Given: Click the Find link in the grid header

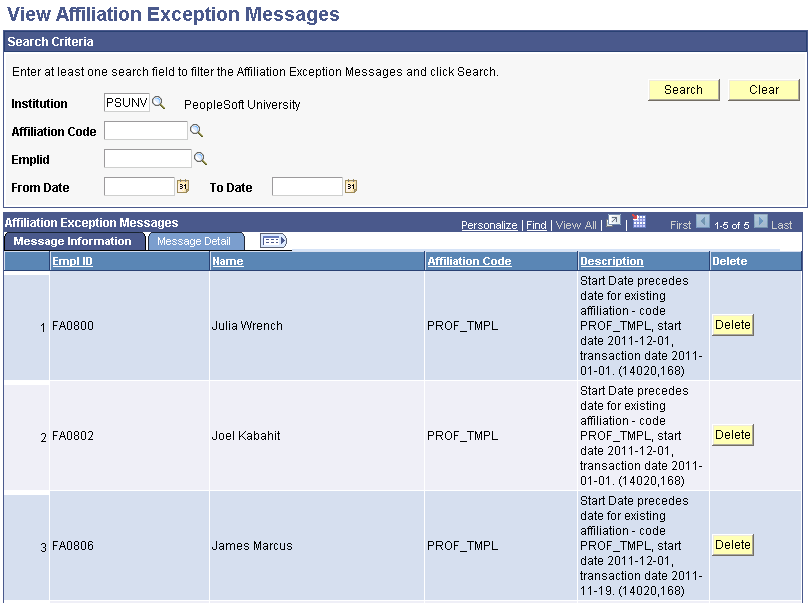Looking at the screenshot, I should [x=536, y=224].
